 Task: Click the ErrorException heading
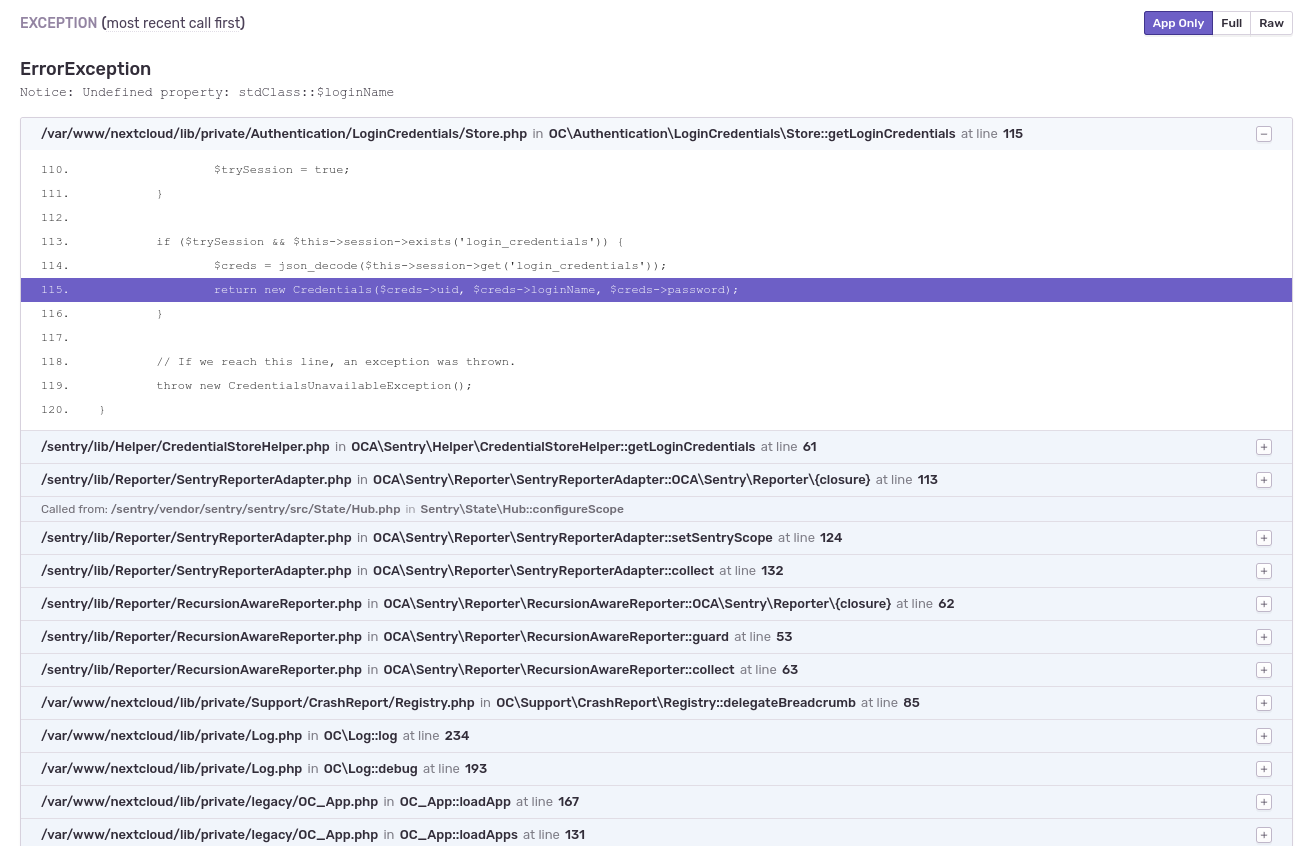(86, 69)
